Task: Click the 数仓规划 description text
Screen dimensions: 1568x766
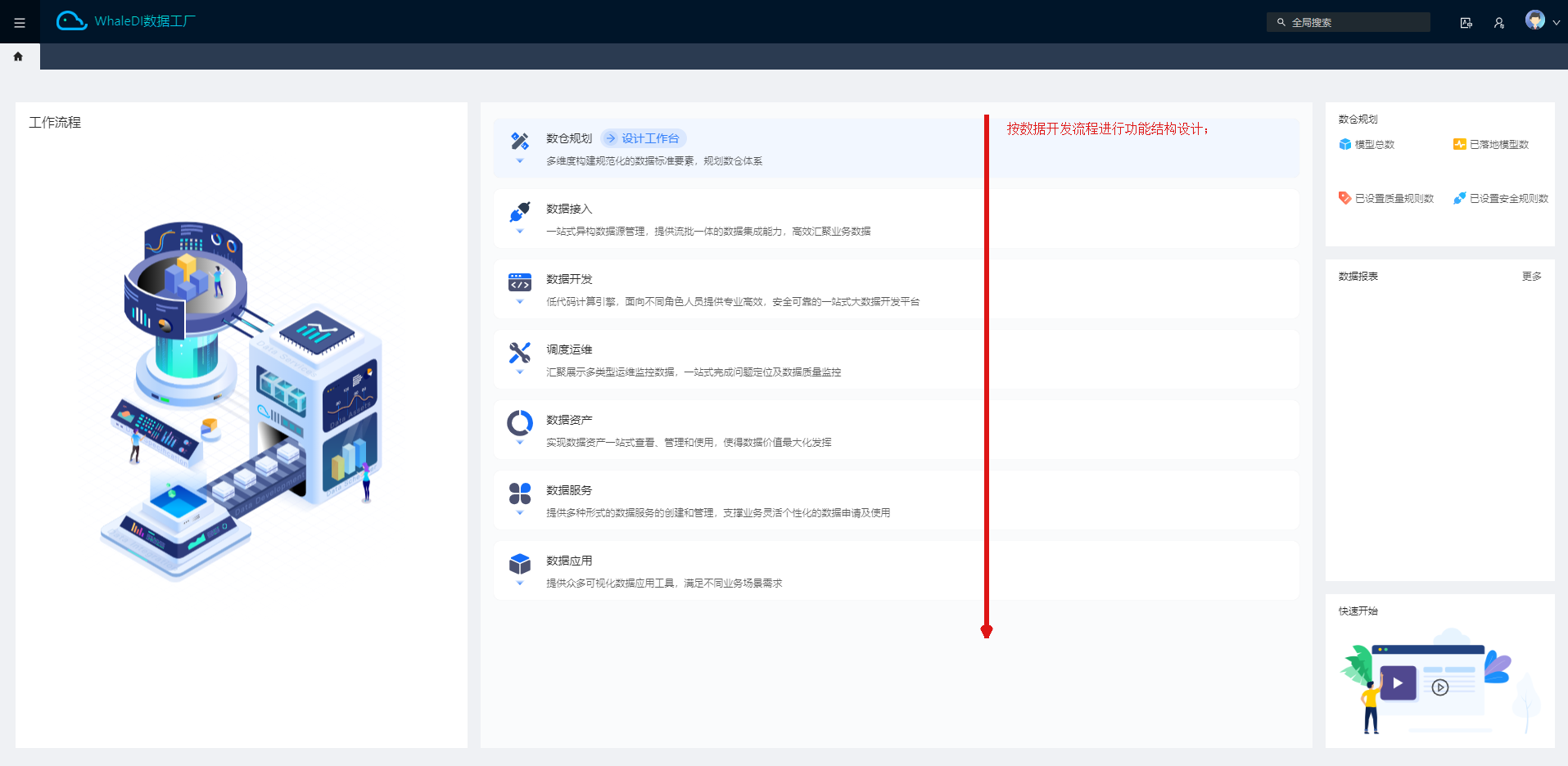Action: tap(654, 161)
